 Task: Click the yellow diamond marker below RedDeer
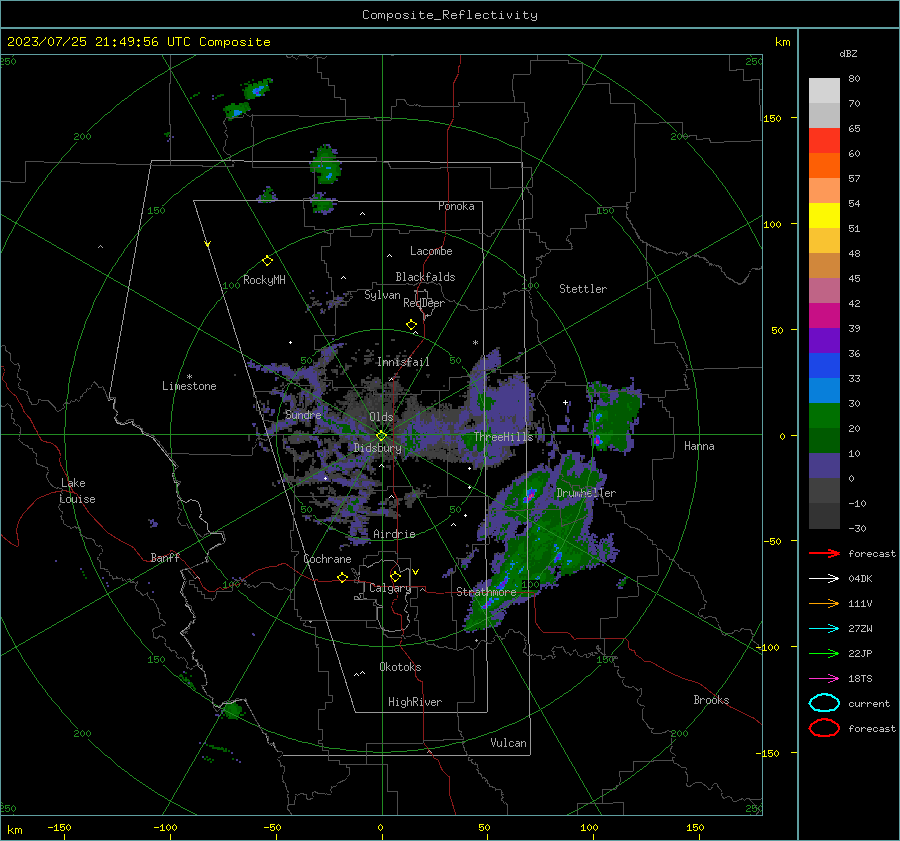click(x=411, y=325)
